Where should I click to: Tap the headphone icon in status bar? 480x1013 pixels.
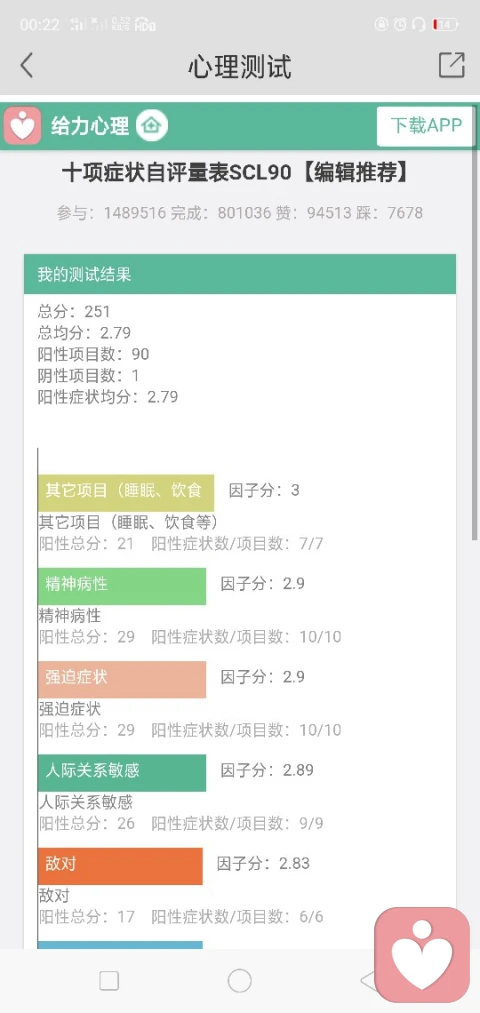pos(419,25)
